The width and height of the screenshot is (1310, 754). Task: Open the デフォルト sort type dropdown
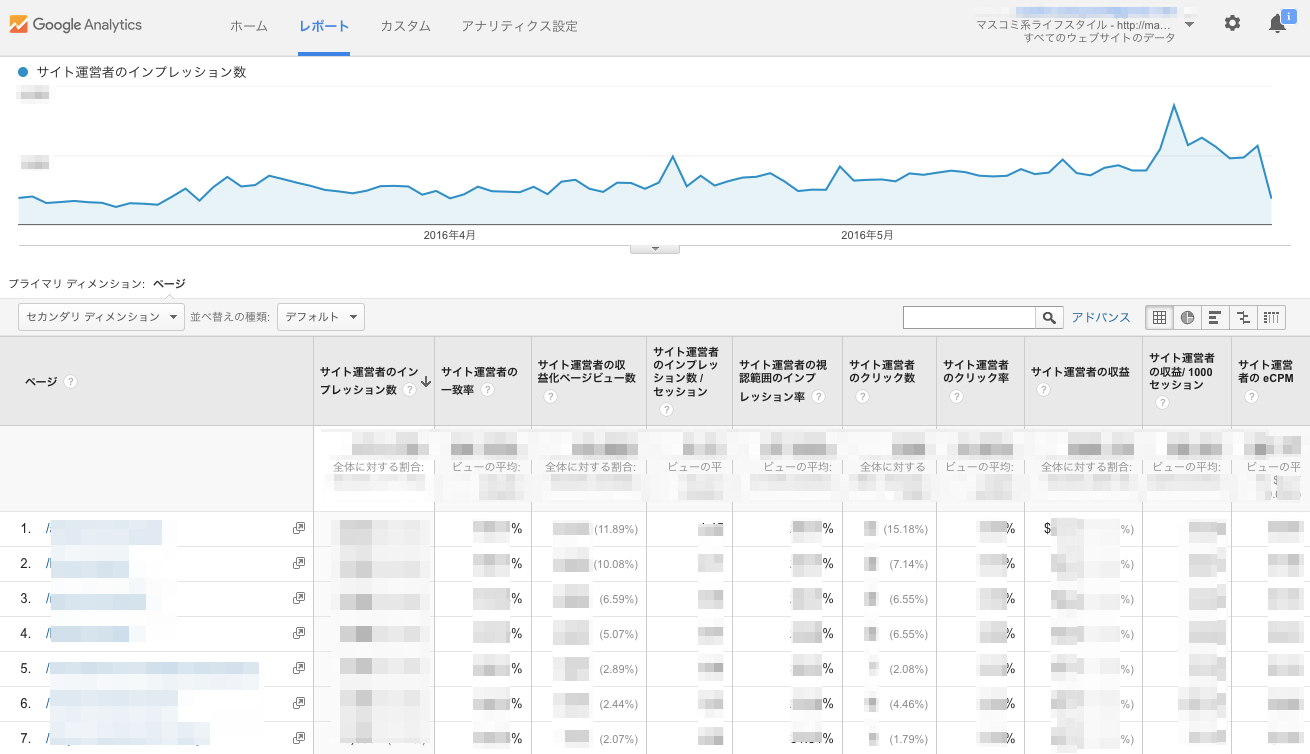pyautogui.click(x=320, y=317)
